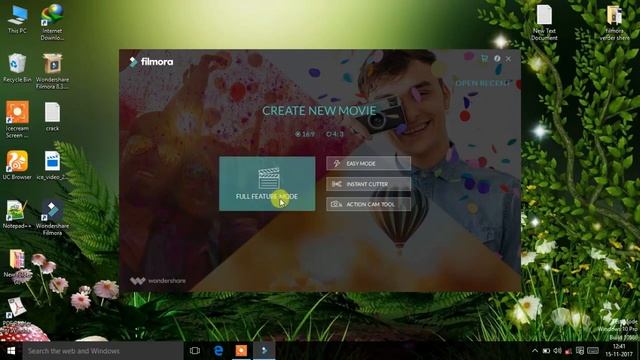Show hidden system tray icons
Viewport: 640px width, 360px height.
coord(535,351)
